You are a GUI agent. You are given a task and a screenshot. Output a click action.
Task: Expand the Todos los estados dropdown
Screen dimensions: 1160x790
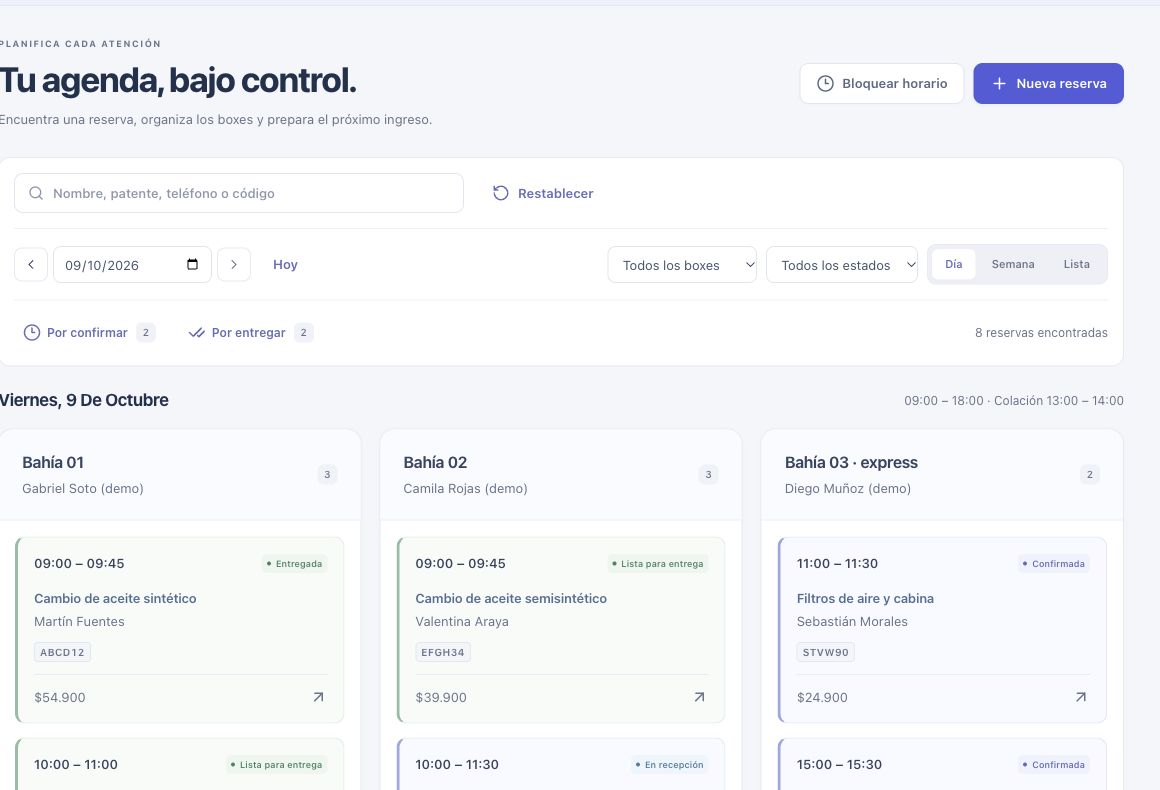842,265
